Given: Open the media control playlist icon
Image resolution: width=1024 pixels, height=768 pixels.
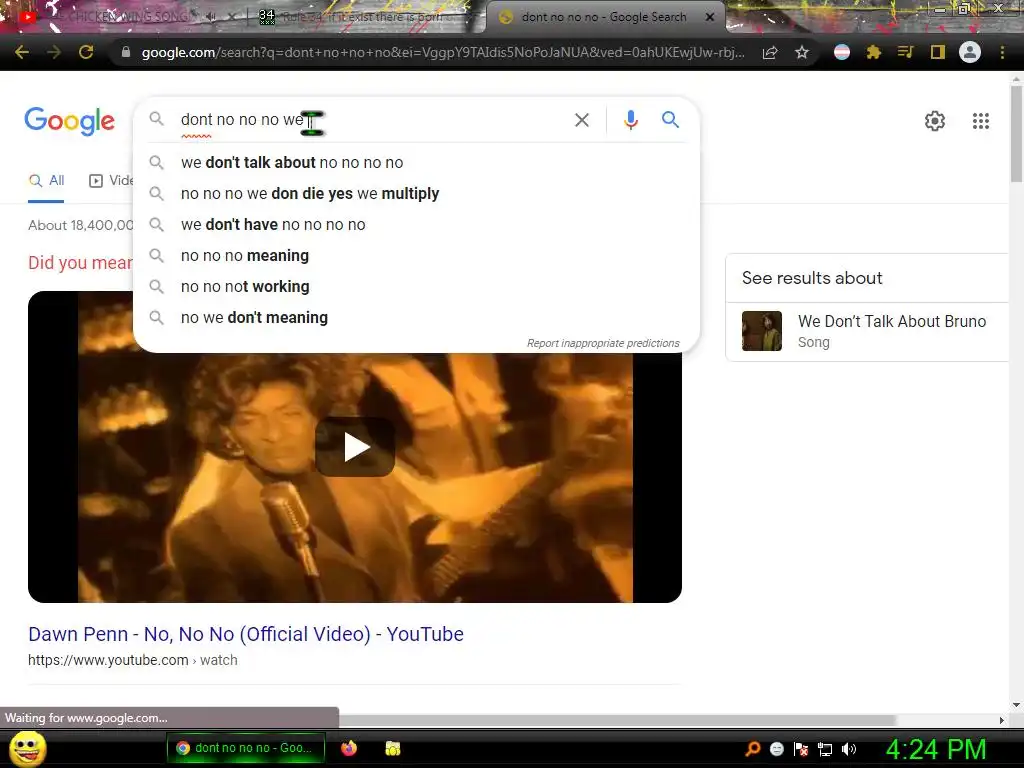Looking at the screenshot, I should (x=906, y=52).
